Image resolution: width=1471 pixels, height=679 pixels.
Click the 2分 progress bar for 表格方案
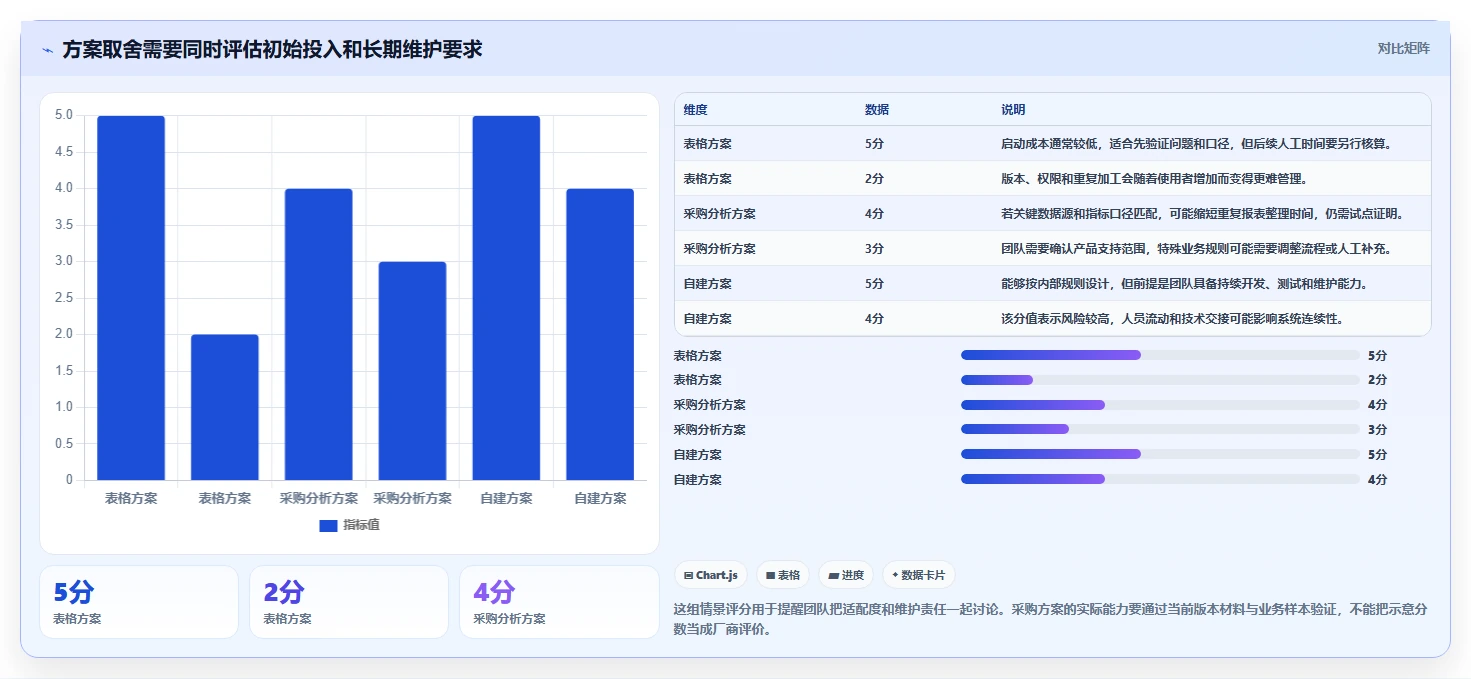(x=1160, y=380)
